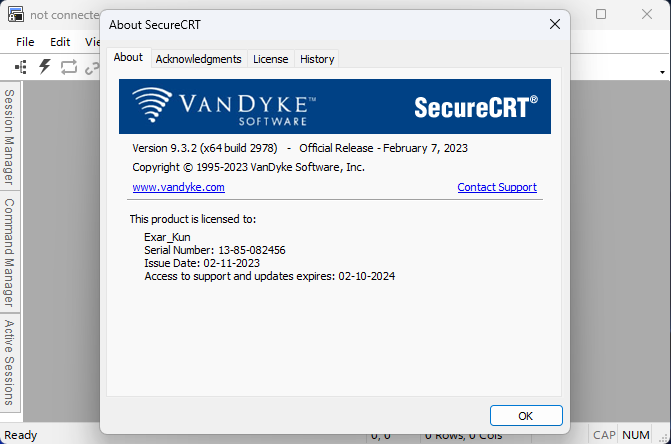Expand the Session Manager side panel
Image resolution: width=671 pixels, height=444 pixels.
pyautogui.click(x=9, y=136)
